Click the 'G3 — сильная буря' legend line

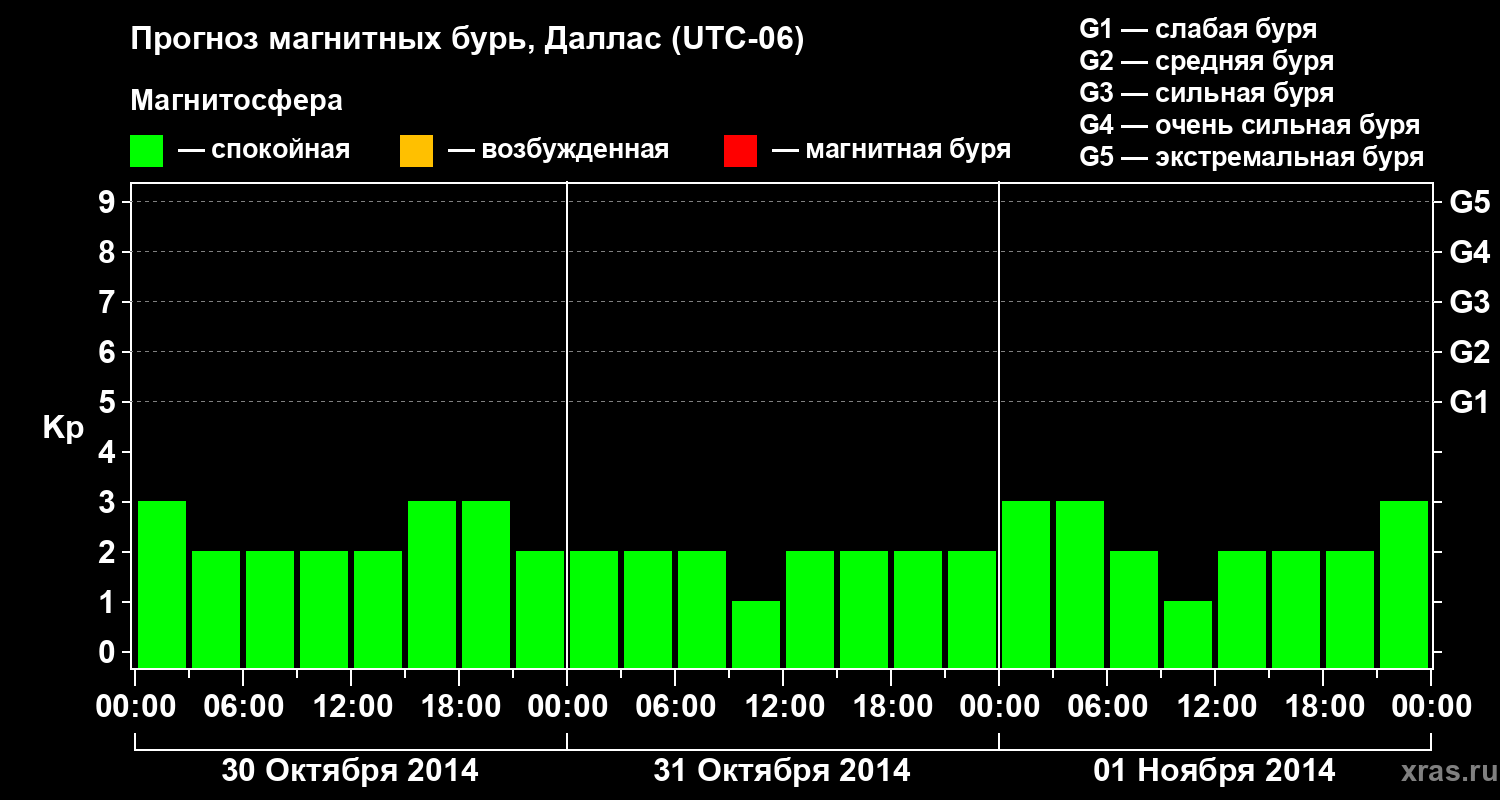1206,93
